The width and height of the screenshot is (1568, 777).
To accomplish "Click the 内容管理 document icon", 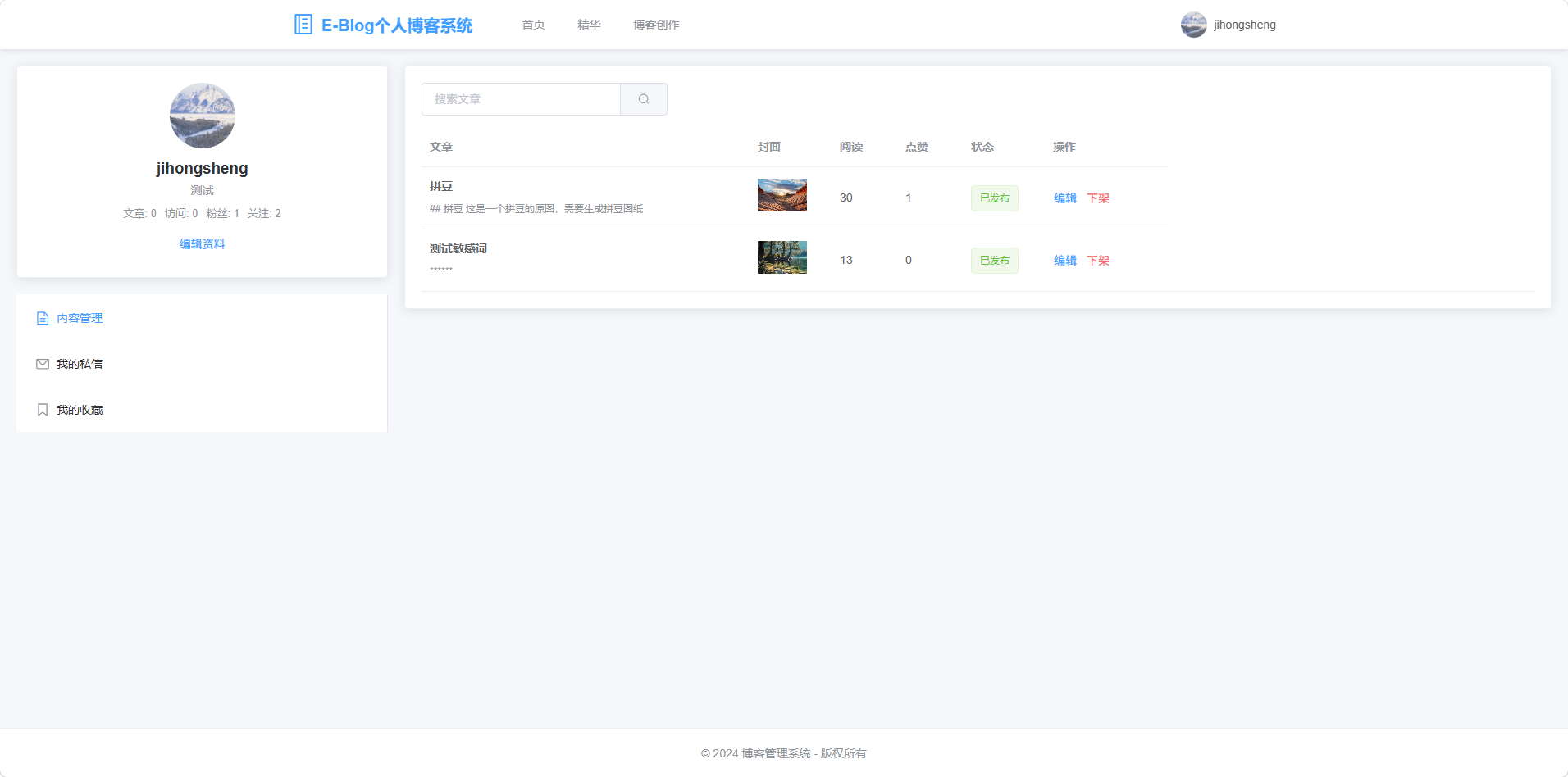I will tap(43, 318).
